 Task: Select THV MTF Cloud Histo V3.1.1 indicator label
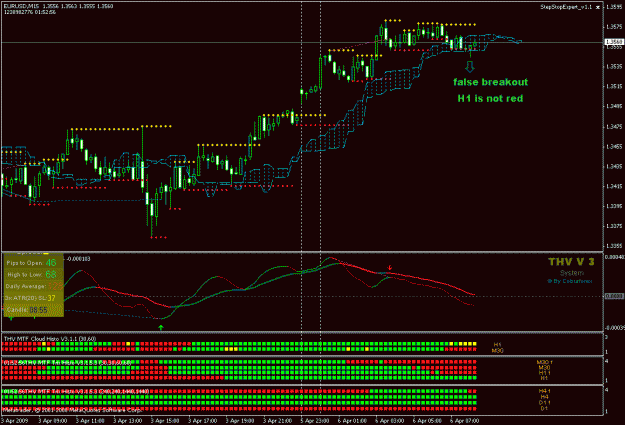pyautogui.click(x=50, y=338)
